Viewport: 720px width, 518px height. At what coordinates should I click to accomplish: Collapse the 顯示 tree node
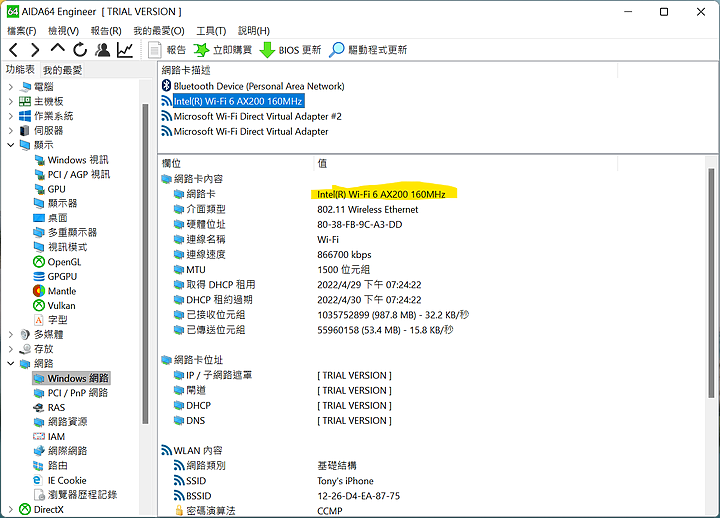[11, 145]
